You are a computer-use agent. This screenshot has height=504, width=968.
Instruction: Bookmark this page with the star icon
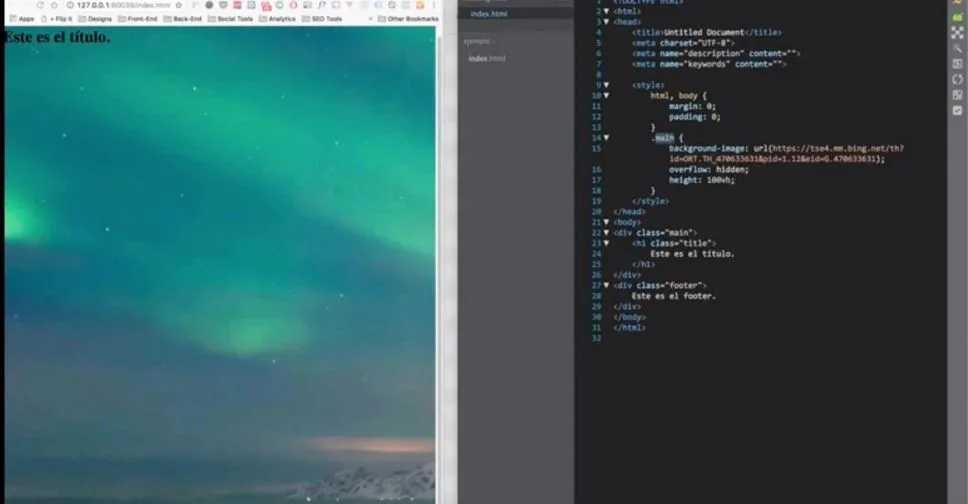(178, 5)
